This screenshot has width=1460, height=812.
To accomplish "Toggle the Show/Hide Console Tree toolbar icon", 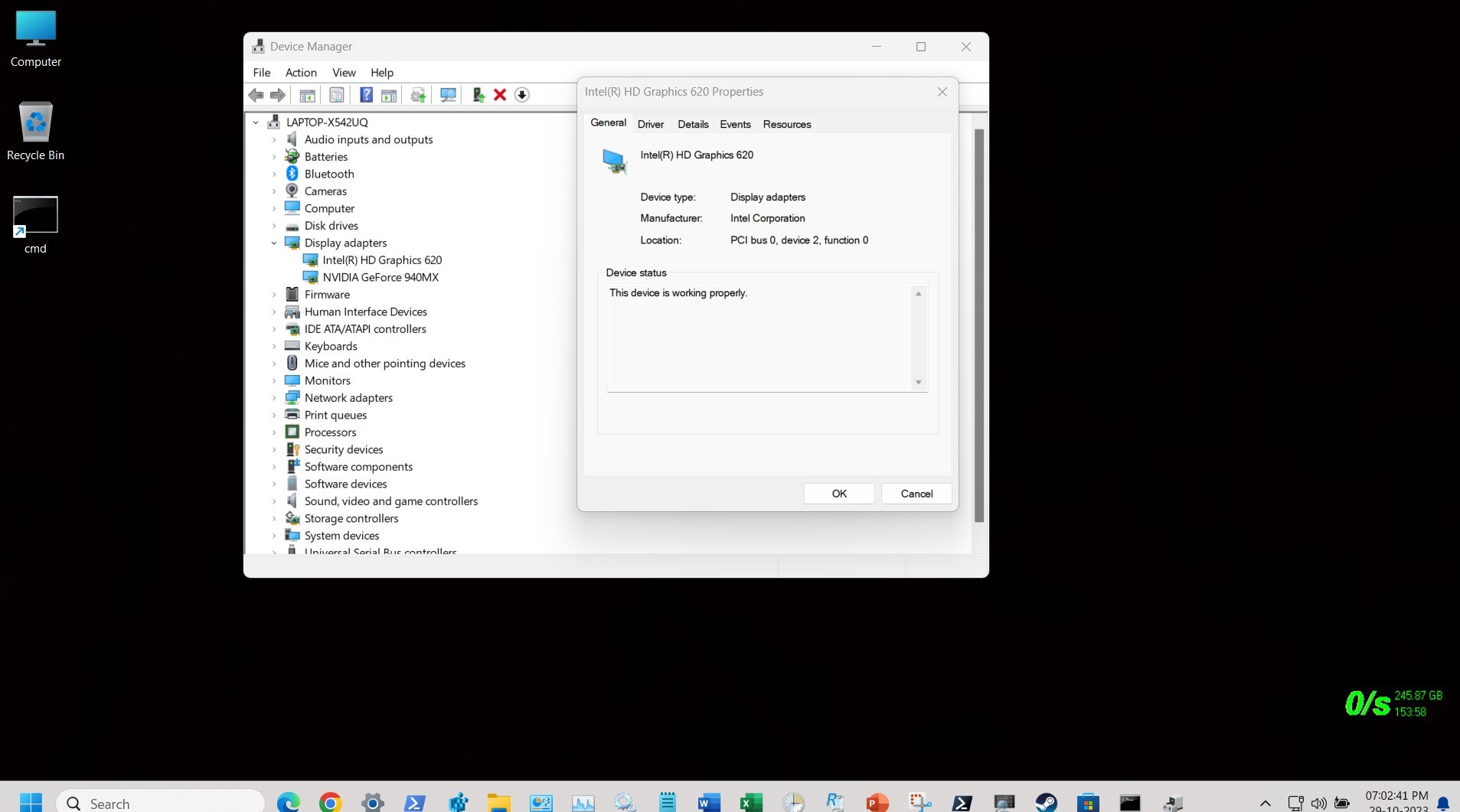I will pos(307,95).
